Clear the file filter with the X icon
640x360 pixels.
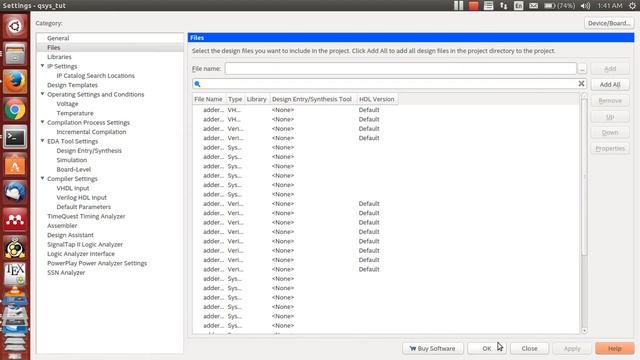coord(581,84)
